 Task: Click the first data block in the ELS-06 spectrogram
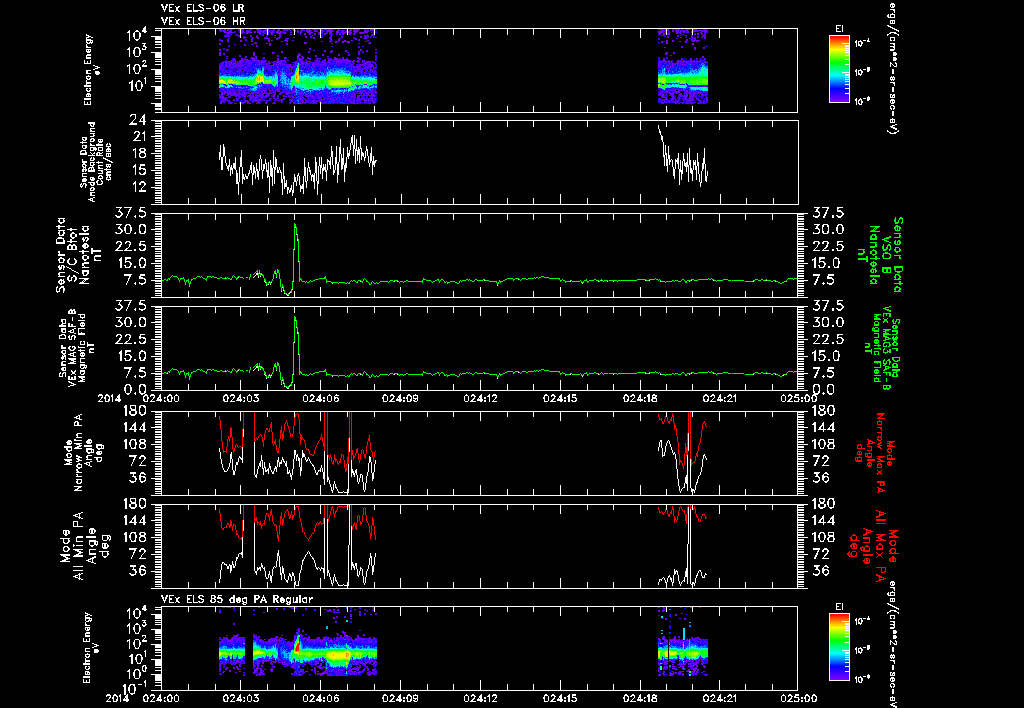tap(298, 67)
